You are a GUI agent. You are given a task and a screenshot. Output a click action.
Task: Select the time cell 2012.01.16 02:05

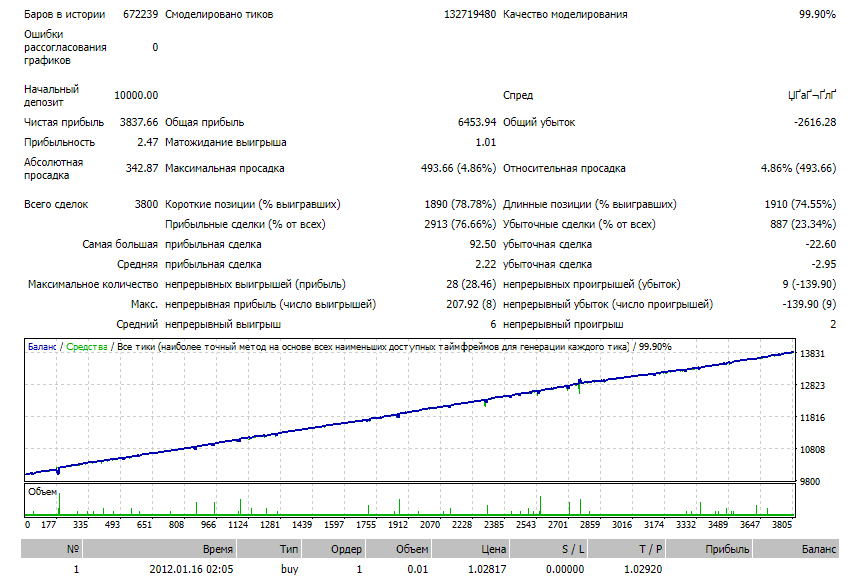(x=191, y=569)
